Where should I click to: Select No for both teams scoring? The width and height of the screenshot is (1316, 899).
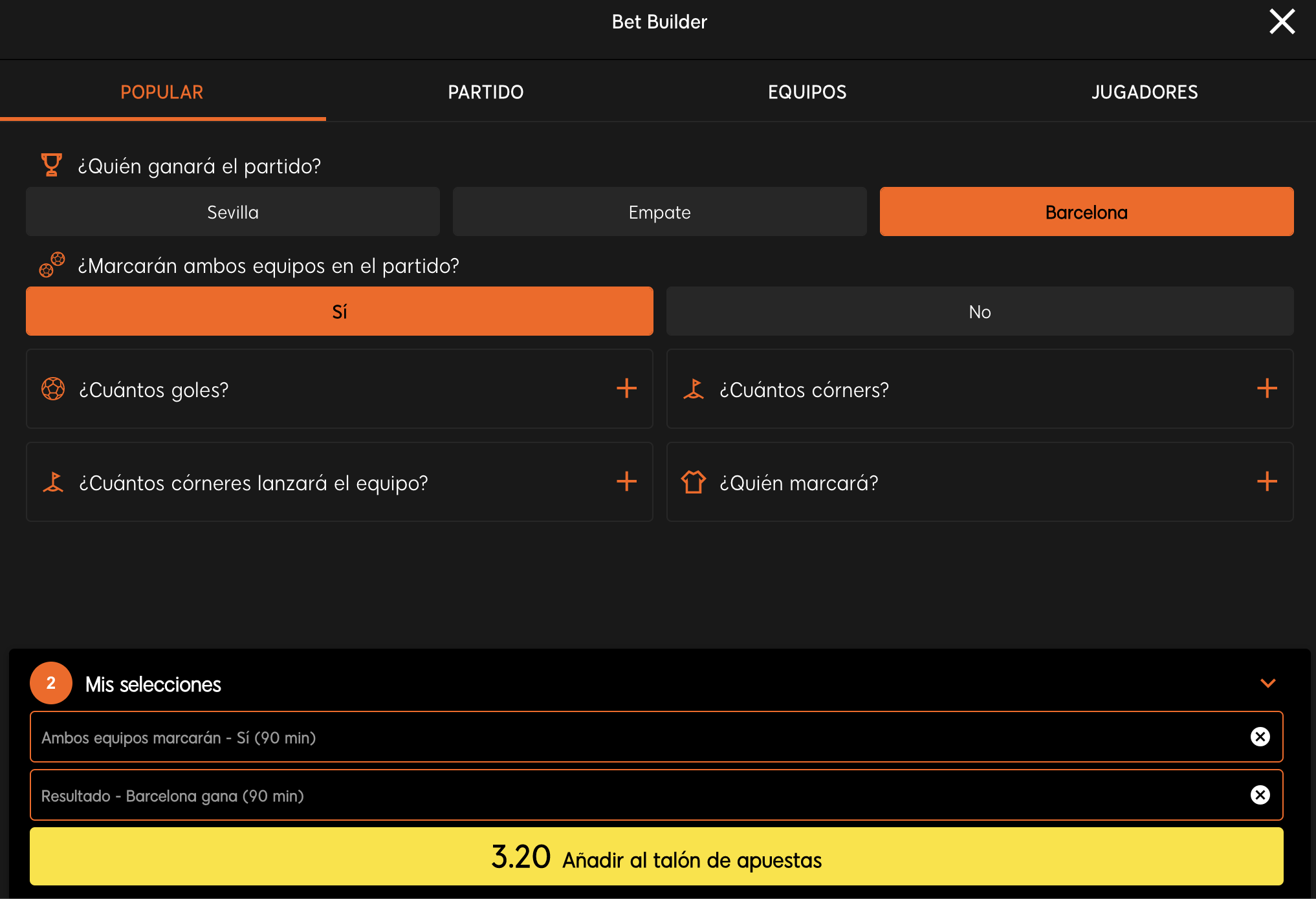pyautogui.click(x=980, y=312)
